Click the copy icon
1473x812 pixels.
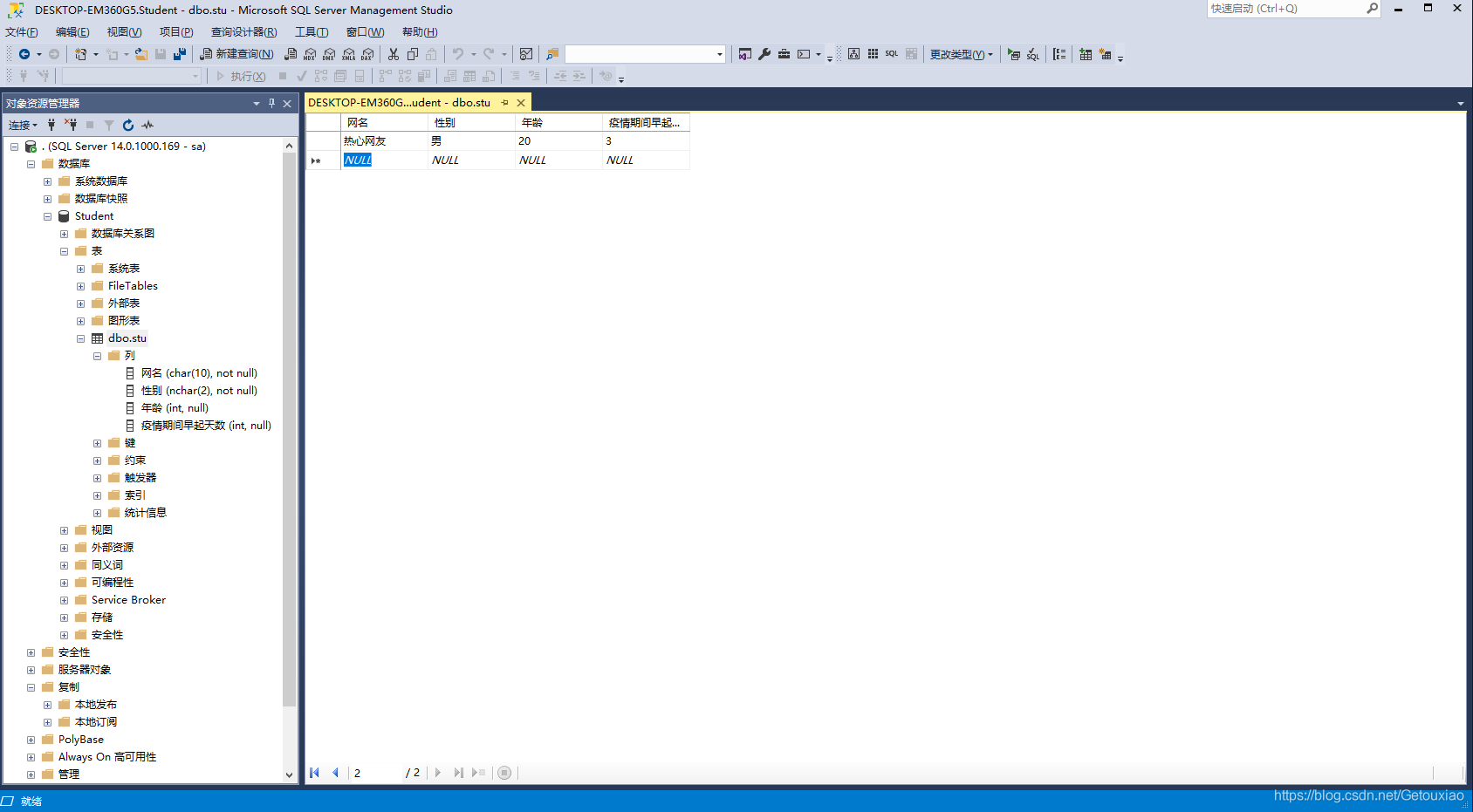coord(413,54)
